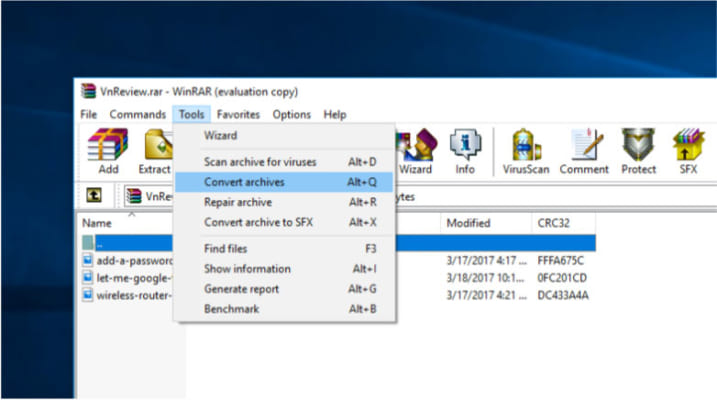Select Convert archives menu entry

pyautogui.click(x=284, y=182)
